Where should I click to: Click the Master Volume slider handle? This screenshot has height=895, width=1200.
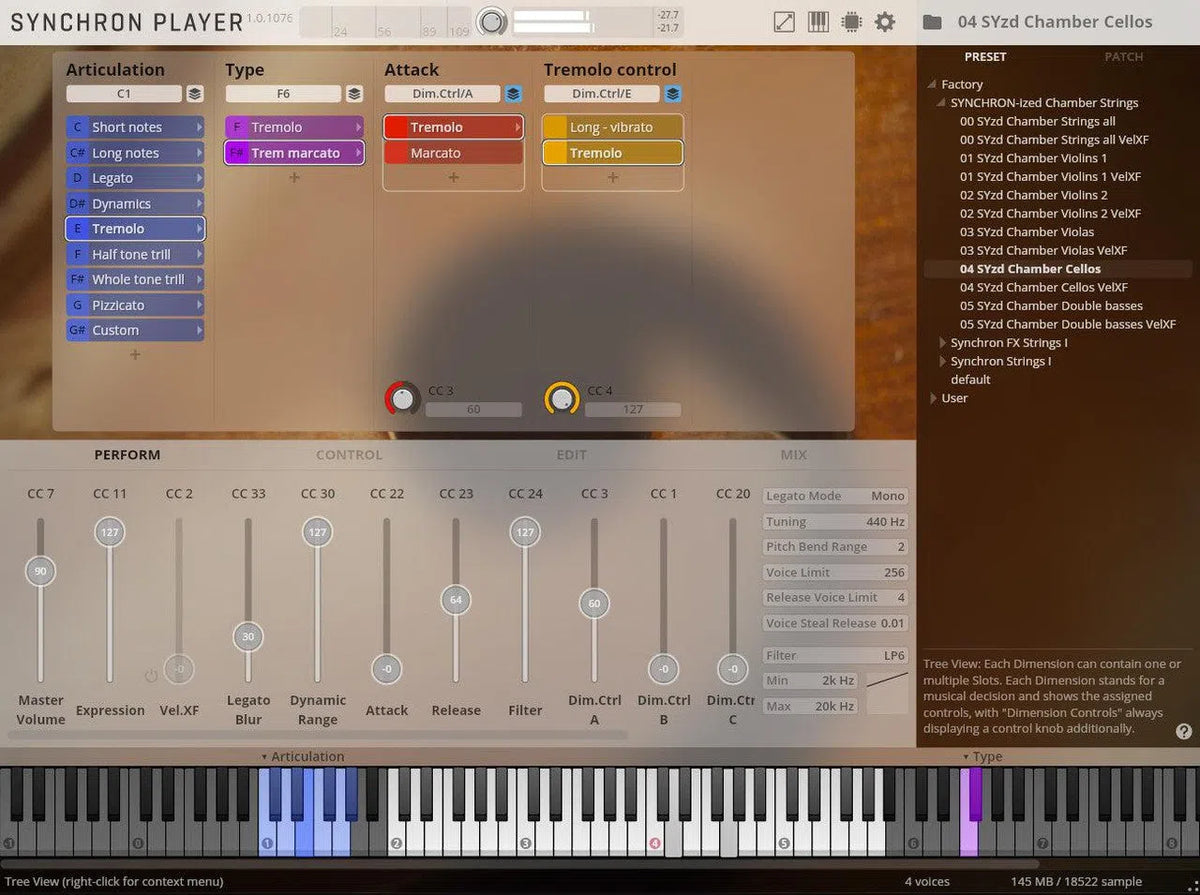point(41,572)
